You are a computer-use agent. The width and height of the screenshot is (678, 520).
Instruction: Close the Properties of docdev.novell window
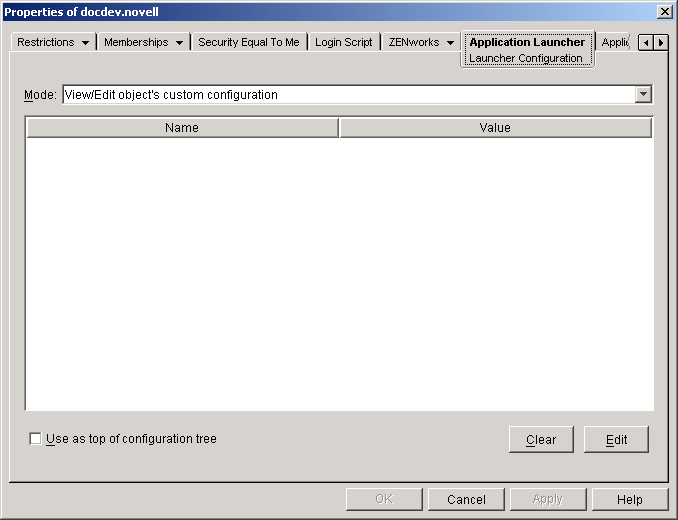pyautogui.click(x=664, y=12)
